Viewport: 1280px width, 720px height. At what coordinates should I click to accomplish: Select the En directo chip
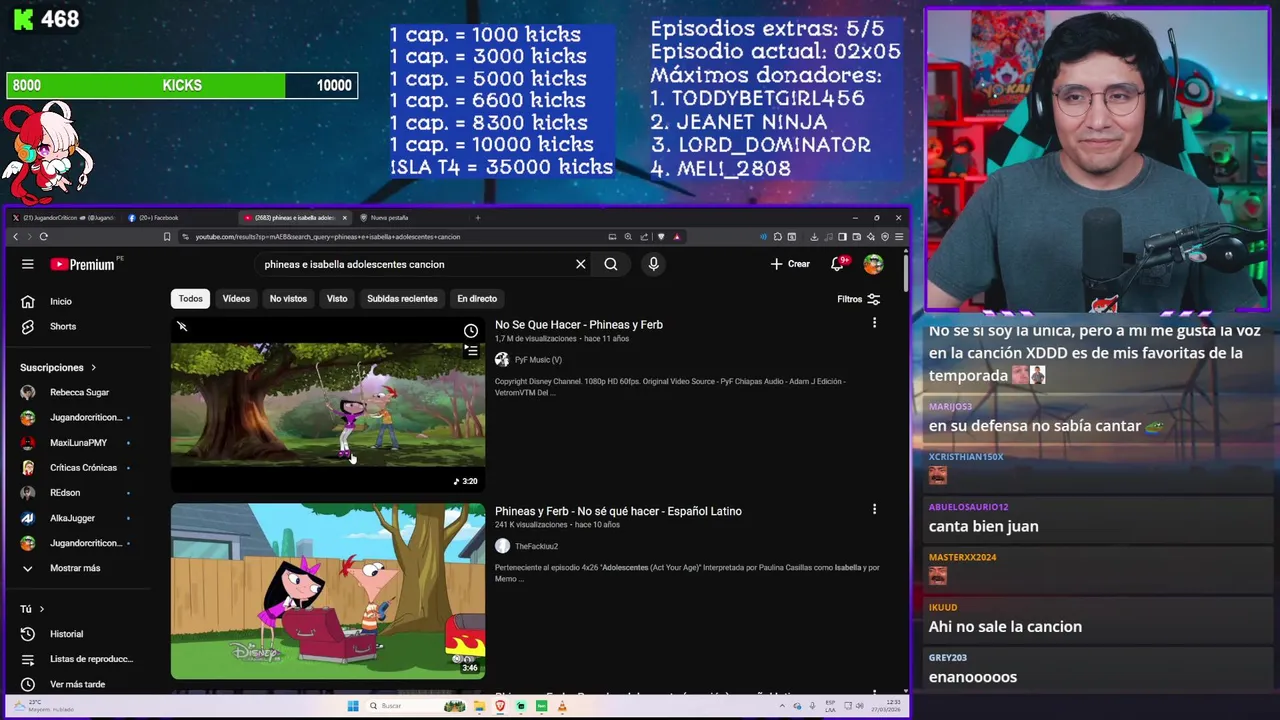[x=477, y=298]
